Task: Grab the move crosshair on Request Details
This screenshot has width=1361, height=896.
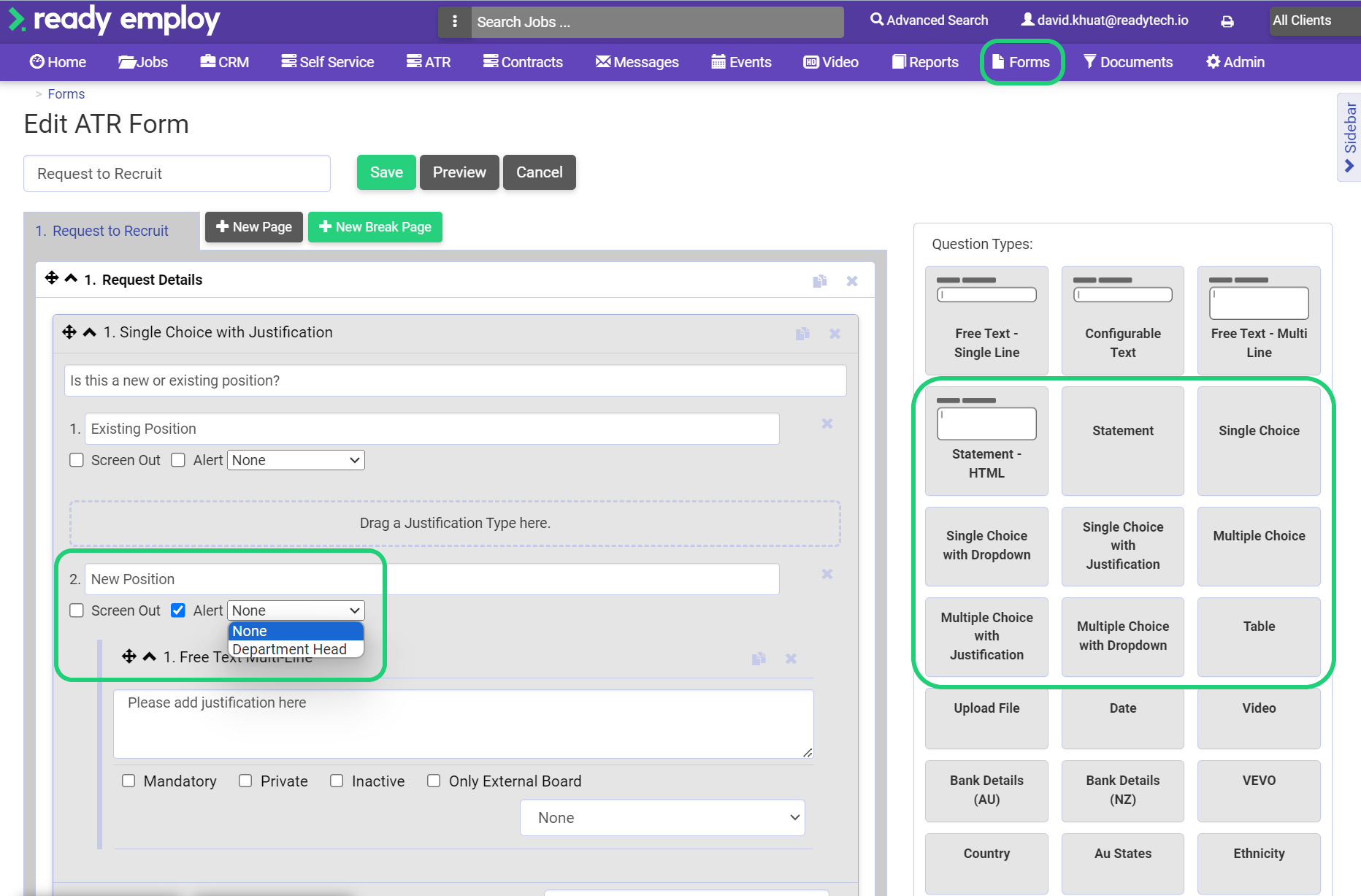Action: tap(51, 278)
